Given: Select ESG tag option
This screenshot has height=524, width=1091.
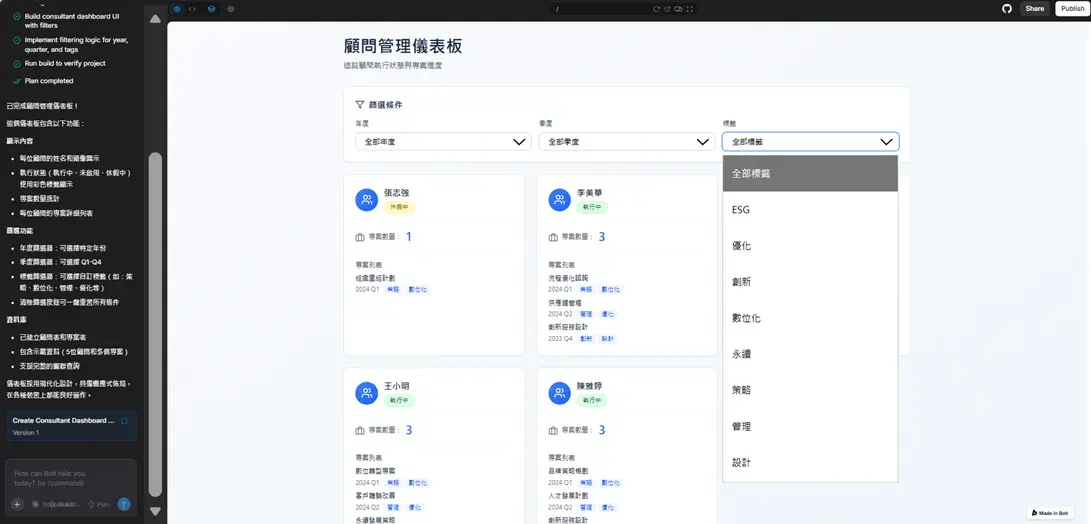Looking at the screenshot, I should coord(811,209).
